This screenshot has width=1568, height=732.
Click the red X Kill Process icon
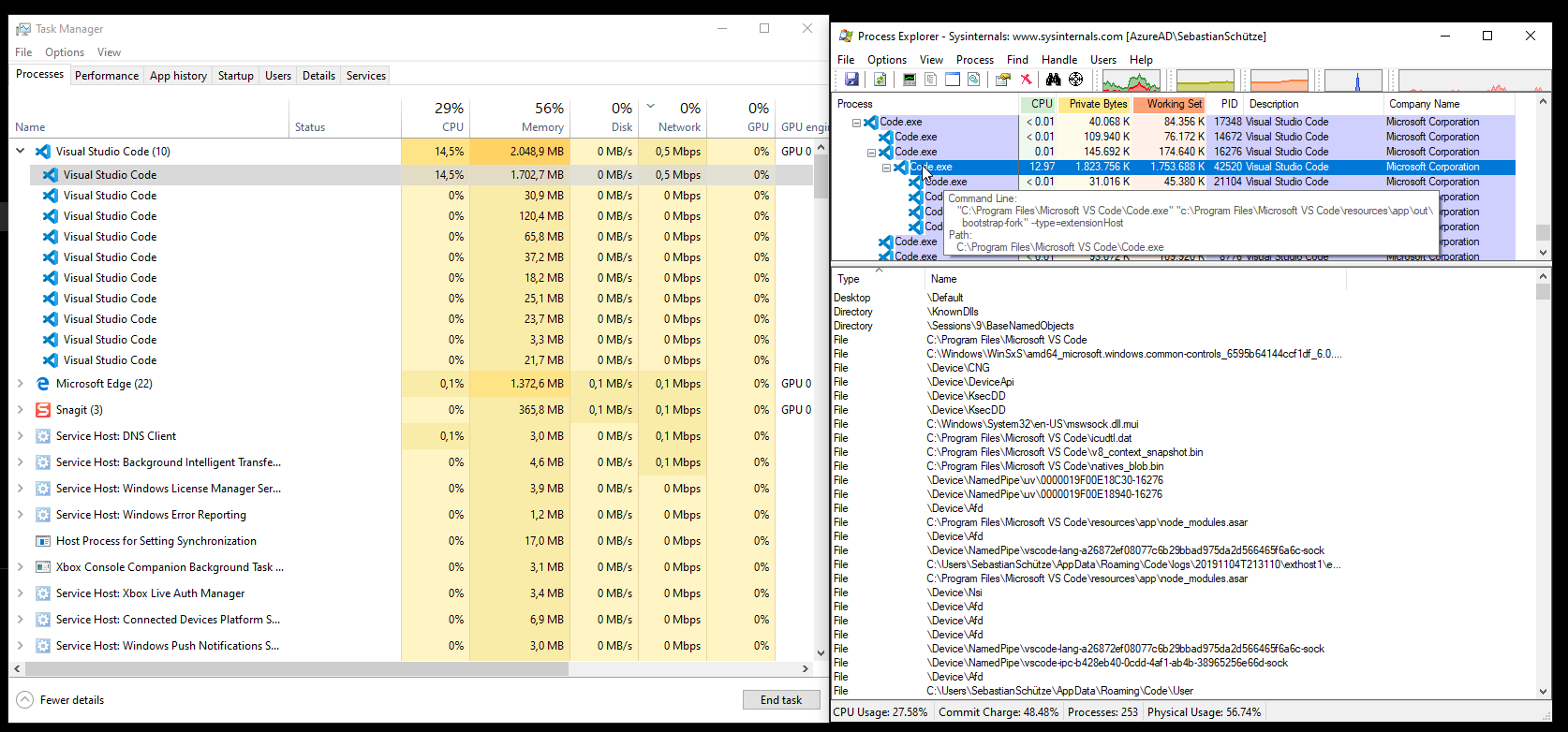1026,81
